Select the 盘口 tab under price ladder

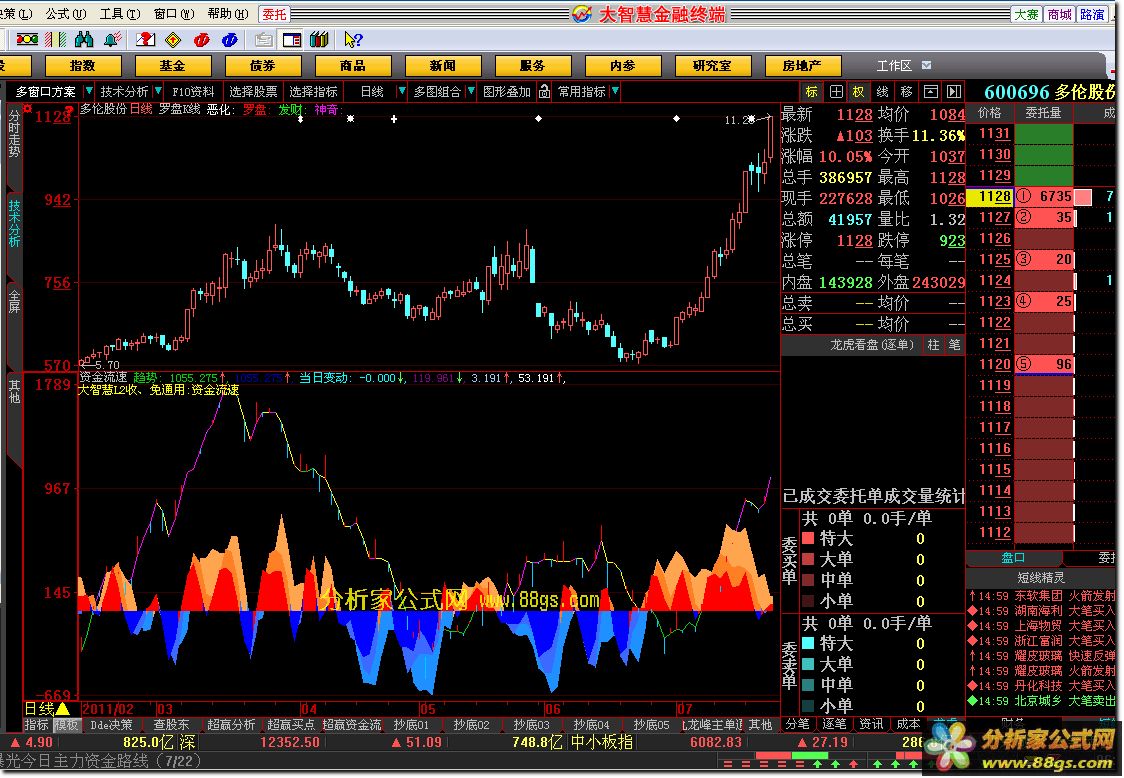1014,557
